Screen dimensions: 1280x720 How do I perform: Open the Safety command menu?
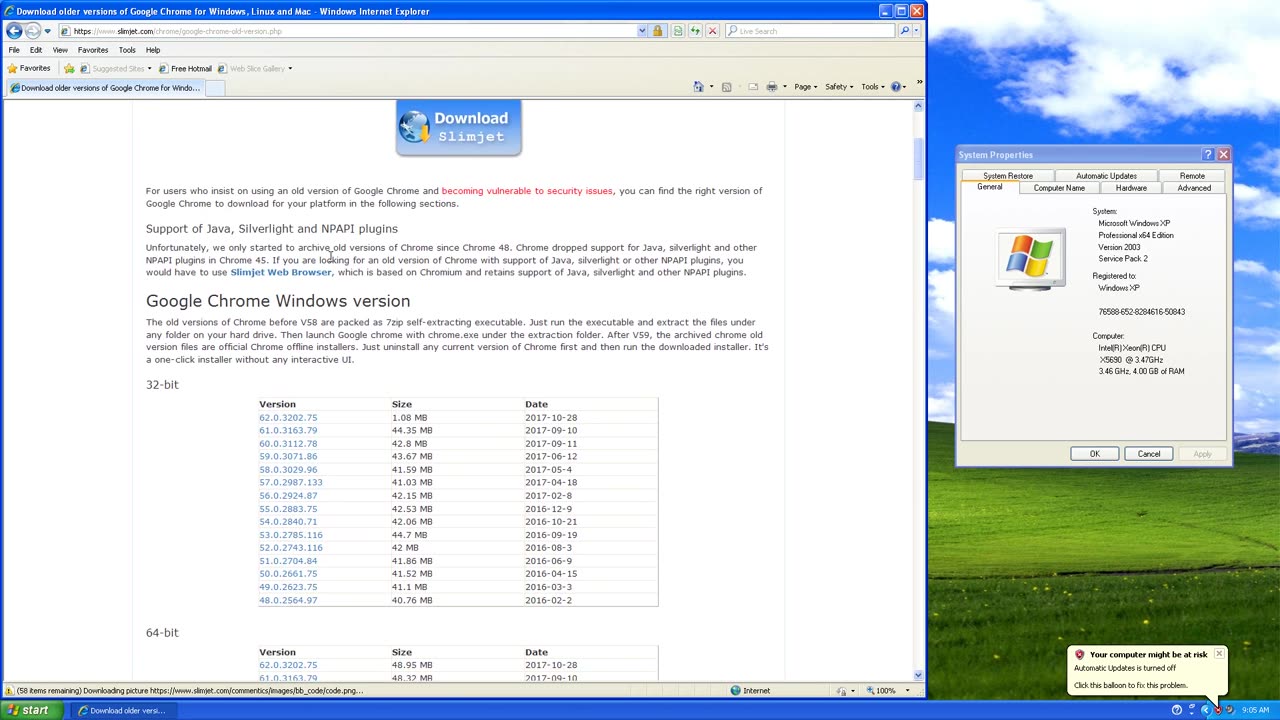click(839, 87)
